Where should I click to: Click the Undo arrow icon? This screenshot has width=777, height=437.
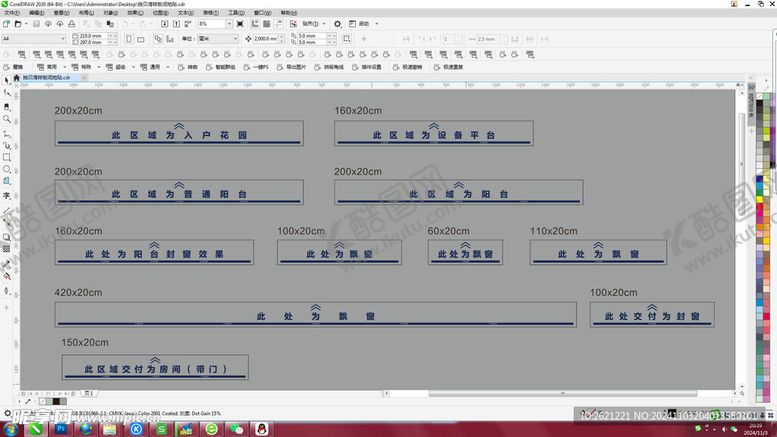click(126, 24)
